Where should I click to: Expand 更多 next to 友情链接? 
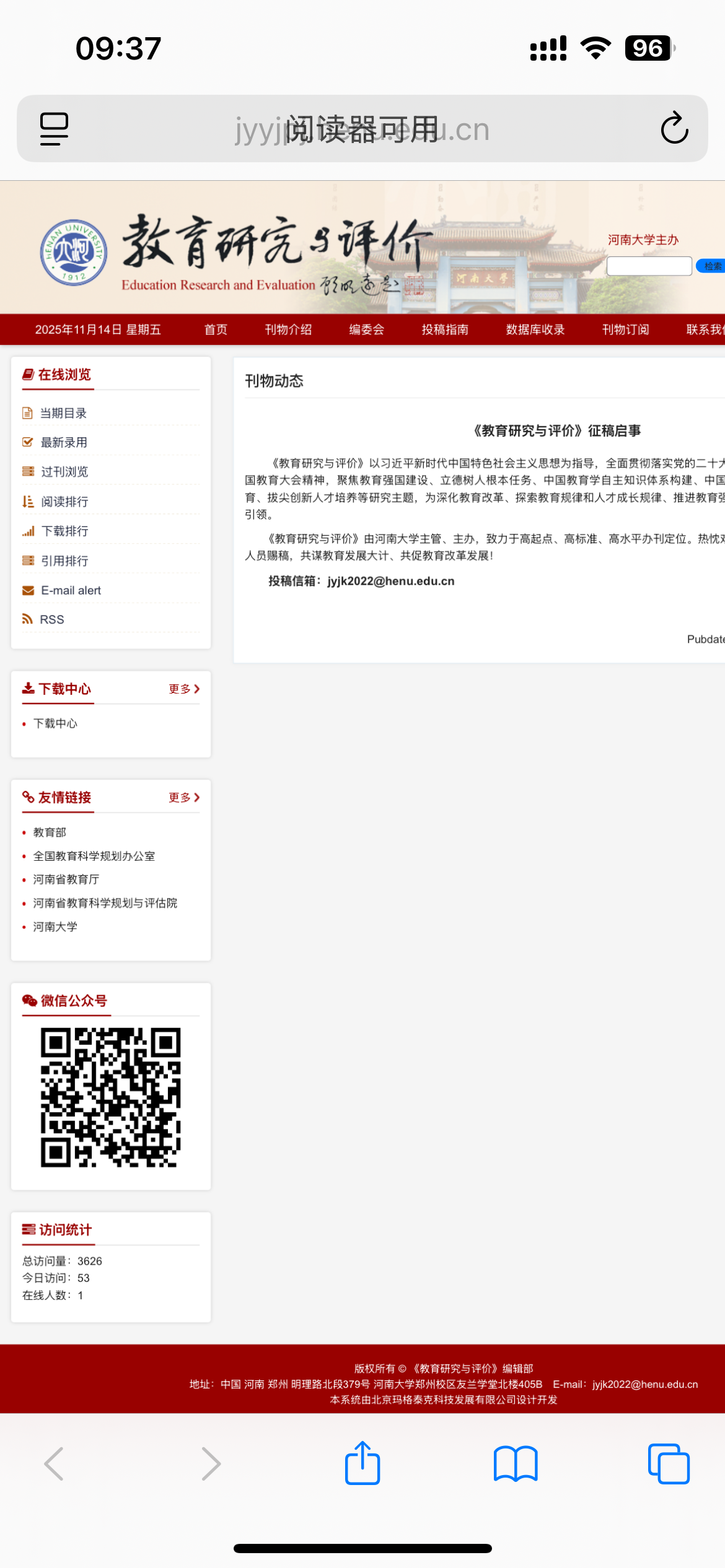click(x=184, y=797)
